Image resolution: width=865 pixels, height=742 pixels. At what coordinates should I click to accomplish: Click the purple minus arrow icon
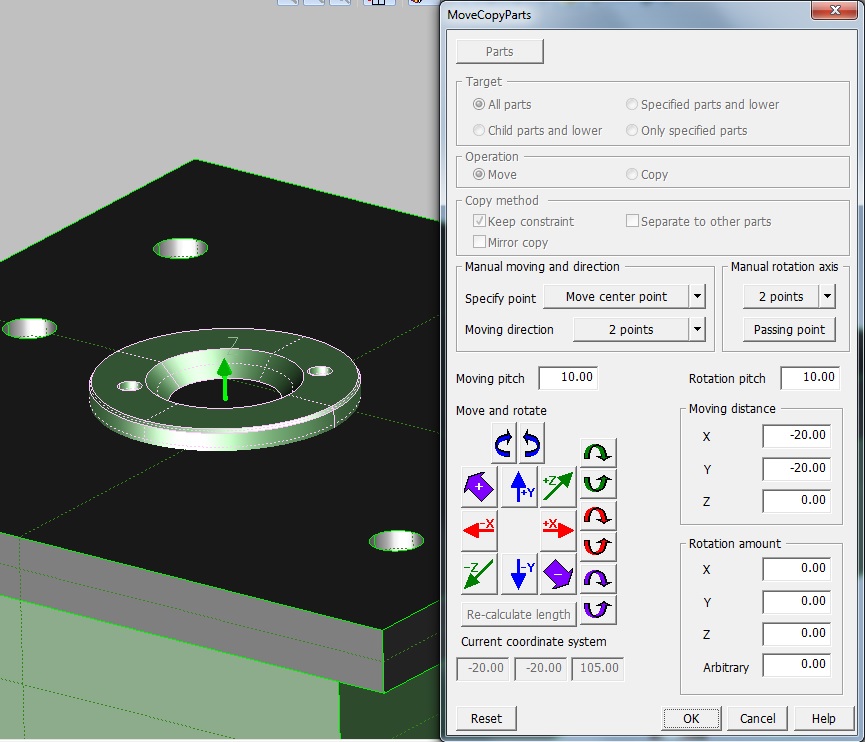pyautogui.click(x=559, y=573)
